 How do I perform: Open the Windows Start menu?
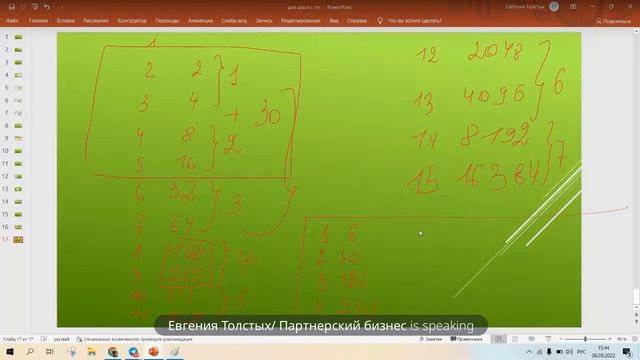point(9,352)
